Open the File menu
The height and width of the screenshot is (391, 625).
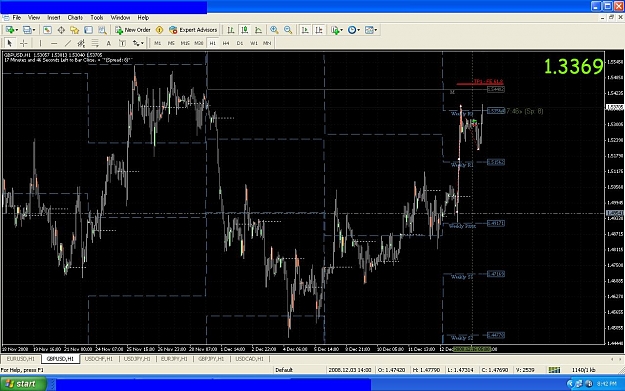pos(17,18)
